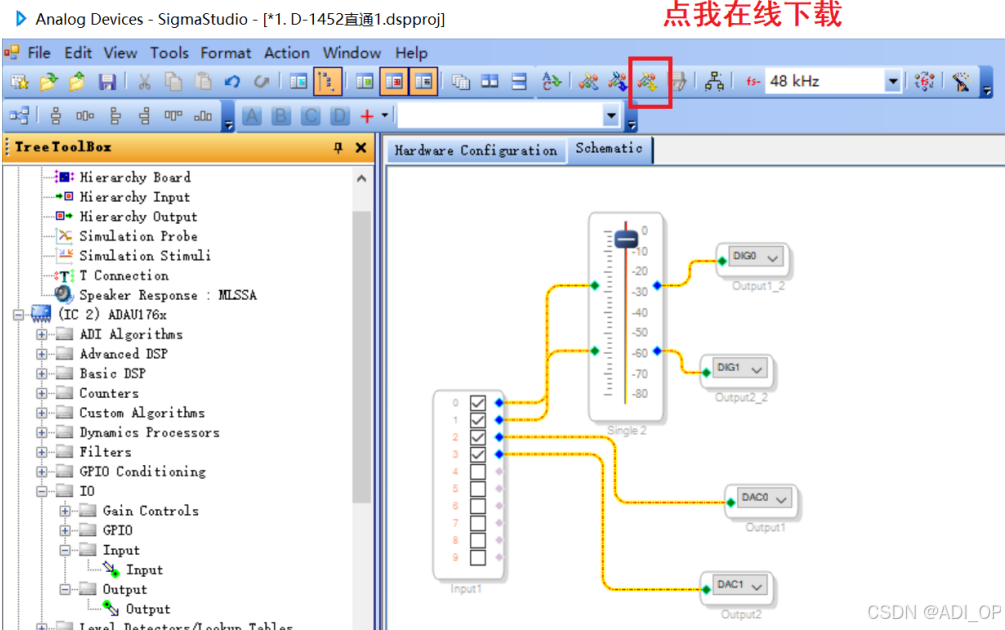This screenshot has height=630, width=1005.
Task: Expand the ADI Algorithms folder
Action: (x=42, y=335)
